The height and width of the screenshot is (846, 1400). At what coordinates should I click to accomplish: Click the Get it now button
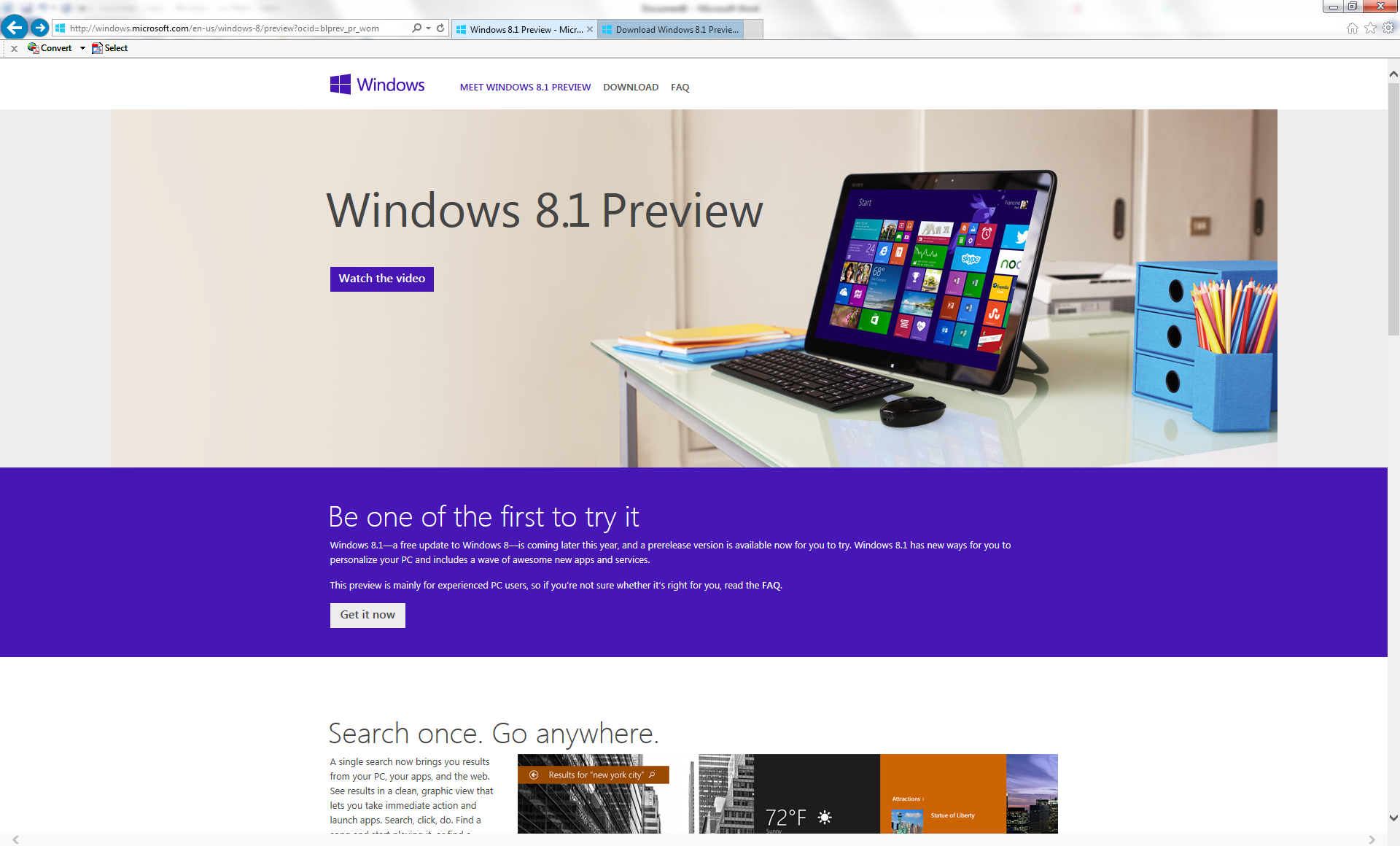(x=368, y=614)
